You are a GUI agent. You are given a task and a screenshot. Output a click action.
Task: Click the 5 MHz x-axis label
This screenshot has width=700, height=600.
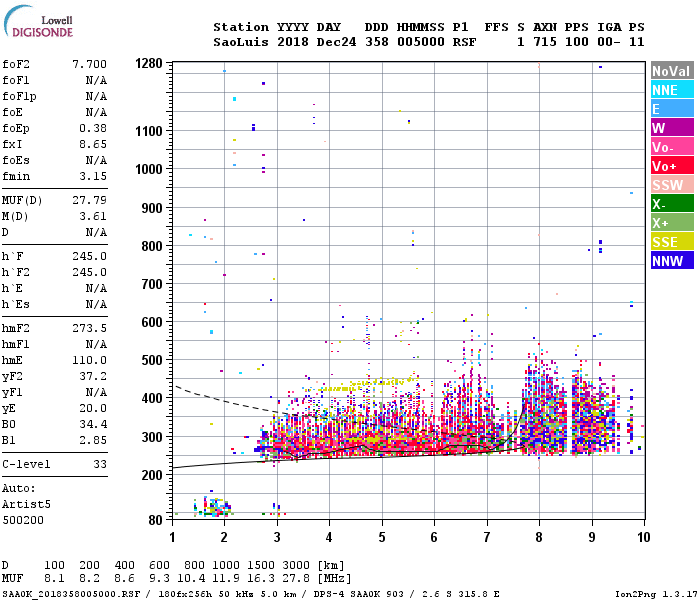click(382, 537)
